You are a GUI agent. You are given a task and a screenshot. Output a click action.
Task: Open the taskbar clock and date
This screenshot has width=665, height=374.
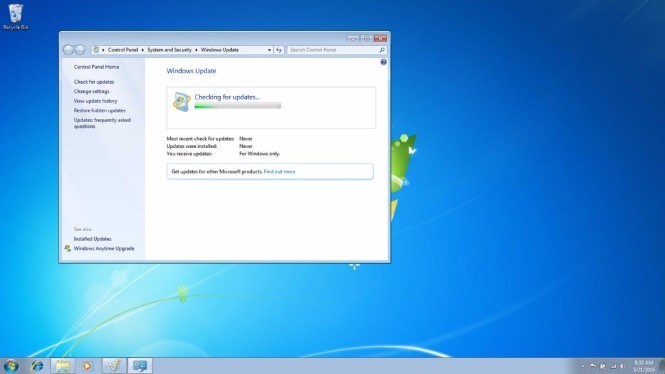coord(644,366)
